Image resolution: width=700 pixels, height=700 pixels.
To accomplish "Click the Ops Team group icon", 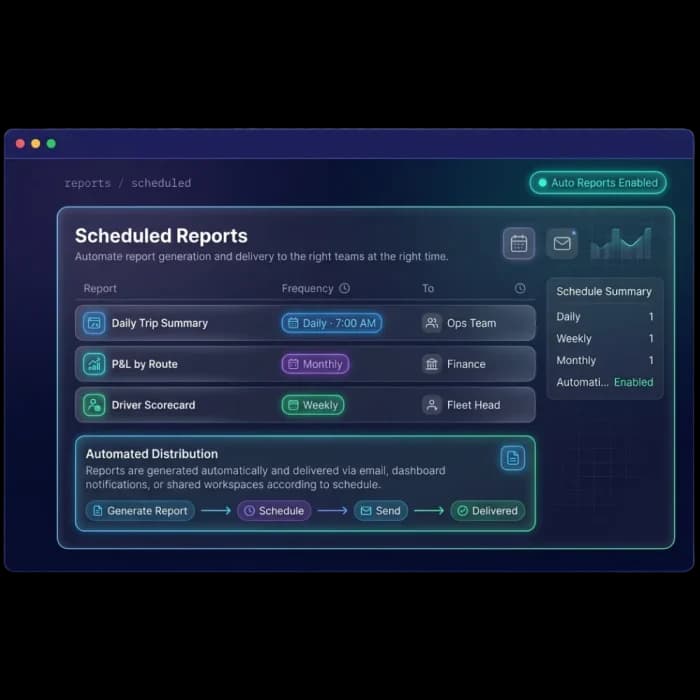I will (x=432, y=323).
